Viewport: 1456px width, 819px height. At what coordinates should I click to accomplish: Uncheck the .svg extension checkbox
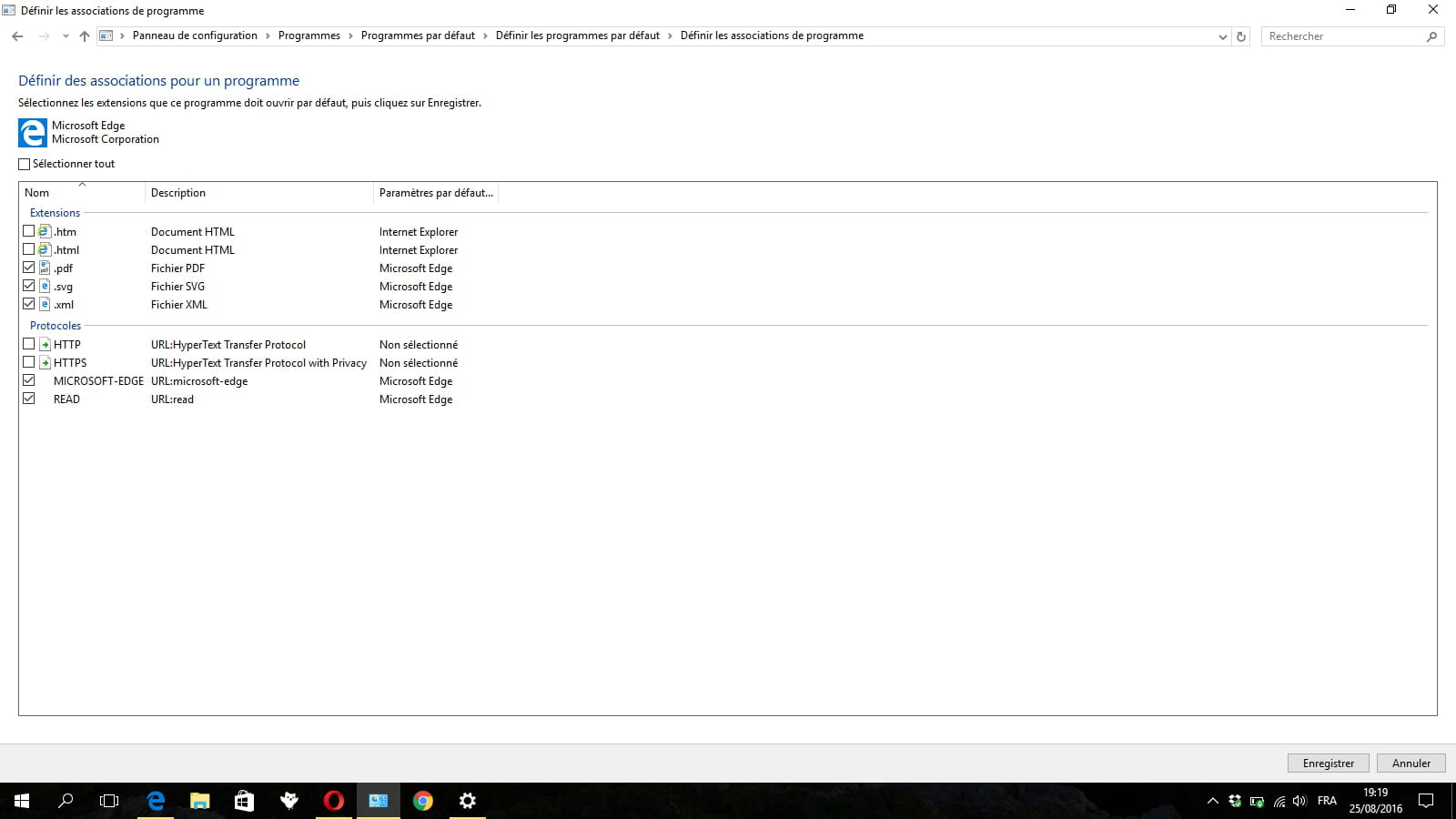tap(29, 286)
